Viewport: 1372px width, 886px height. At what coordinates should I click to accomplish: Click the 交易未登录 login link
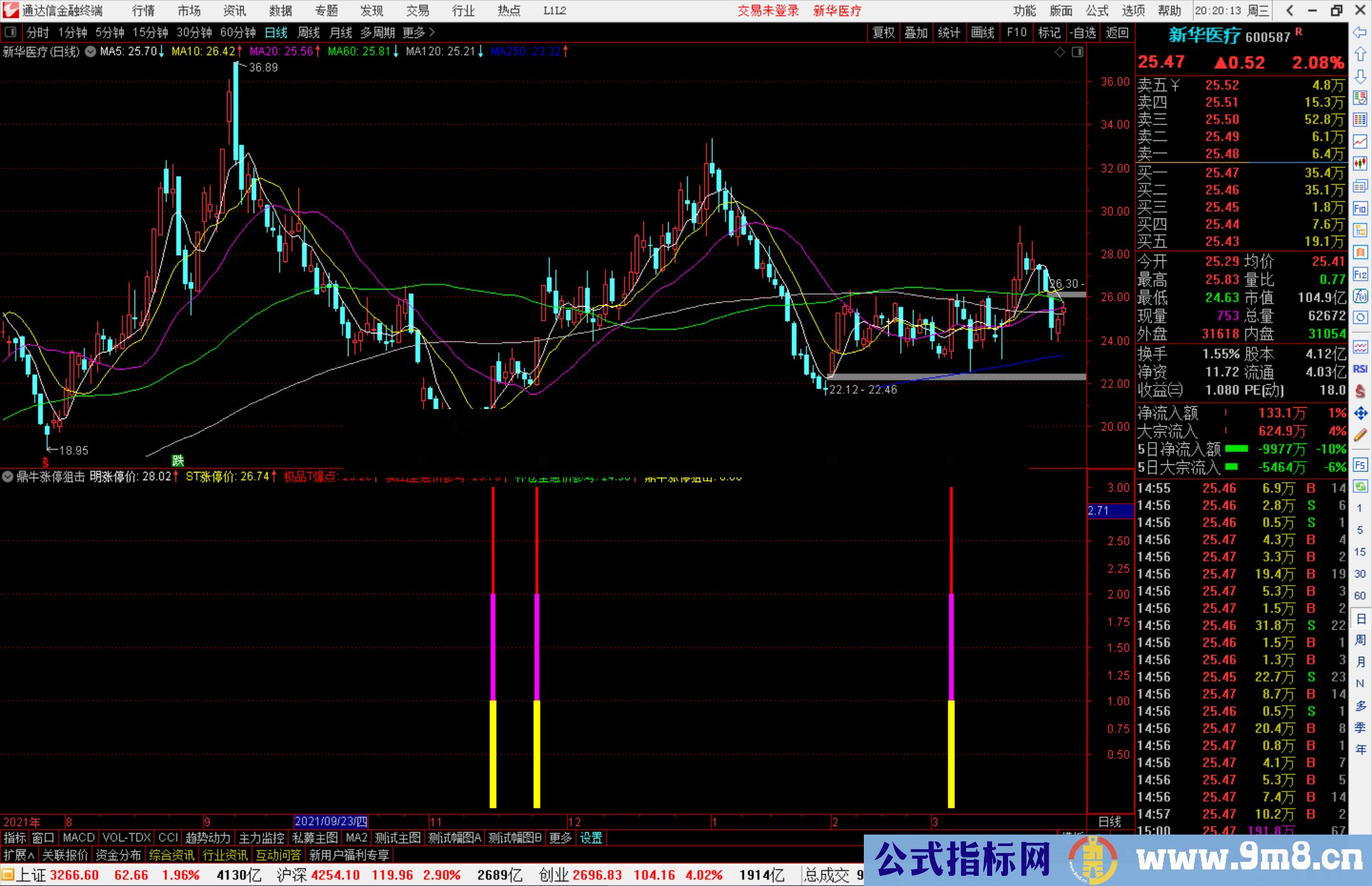point(769,11)
